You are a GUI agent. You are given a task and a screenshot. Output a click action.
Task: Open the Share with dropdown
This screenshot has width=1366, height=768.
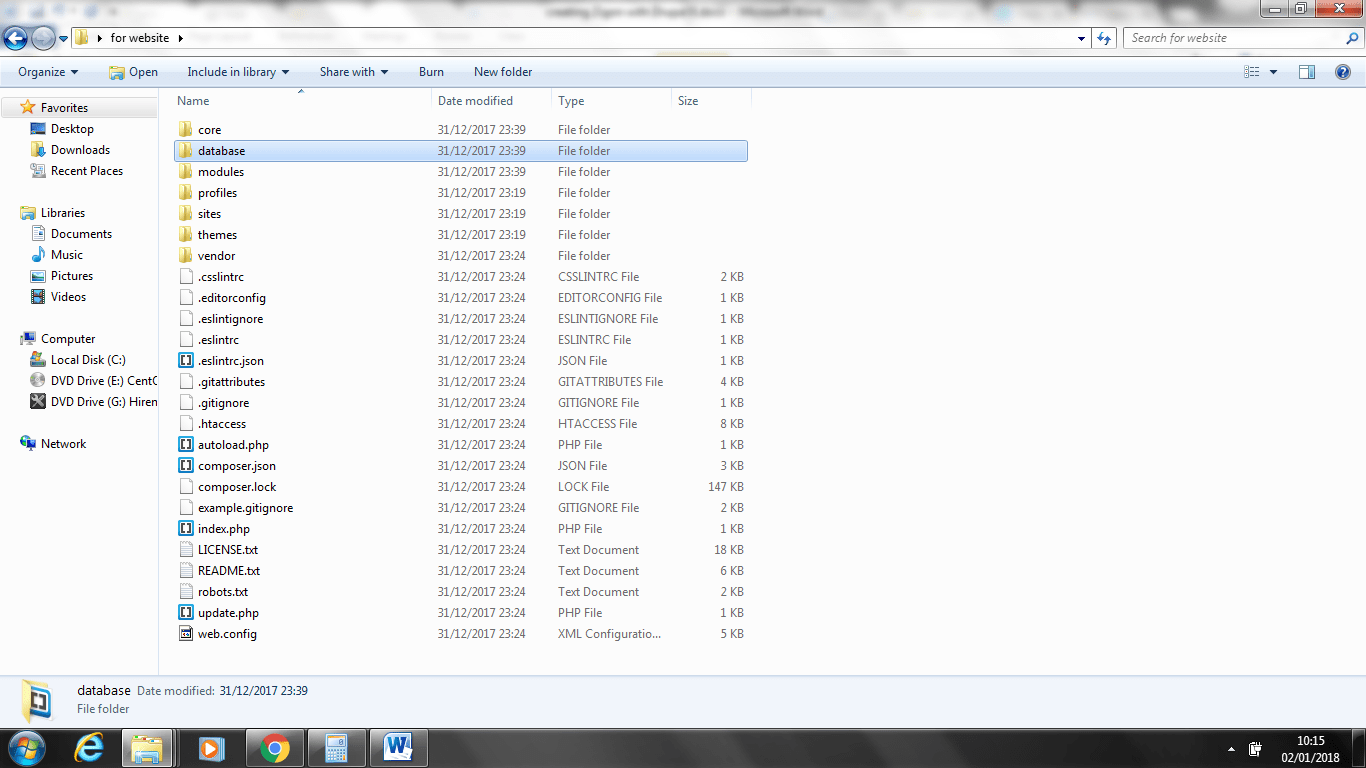tap(353, 72)
